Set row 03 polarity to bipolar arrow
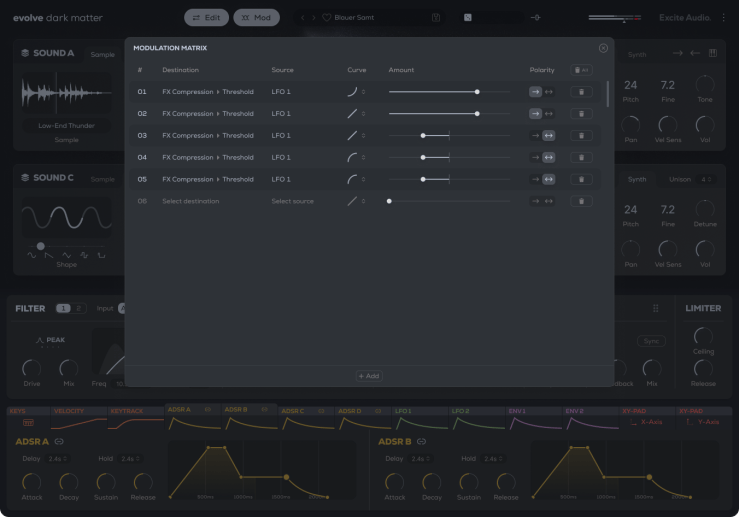Viewport: 739px width, 517px height. [x=549, y=136]
